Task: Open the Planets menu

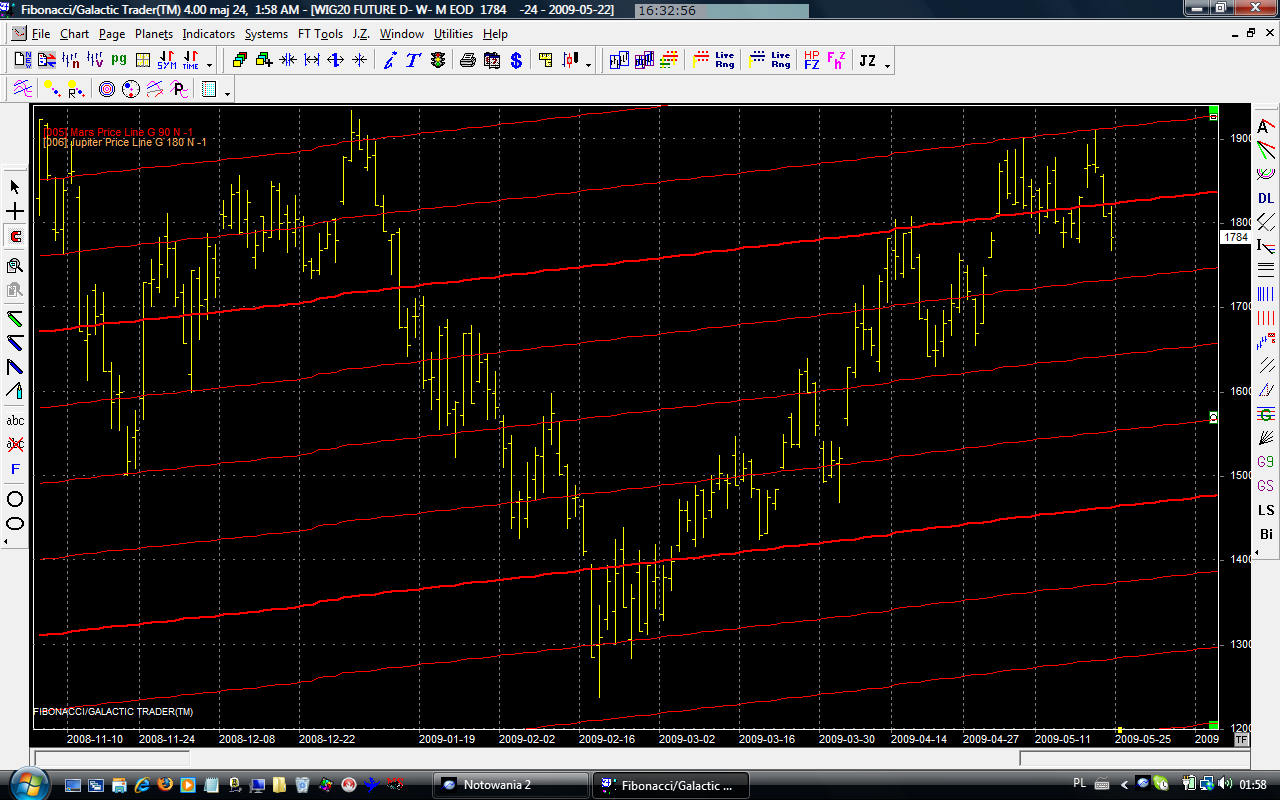Action: [x=154, y=34]
